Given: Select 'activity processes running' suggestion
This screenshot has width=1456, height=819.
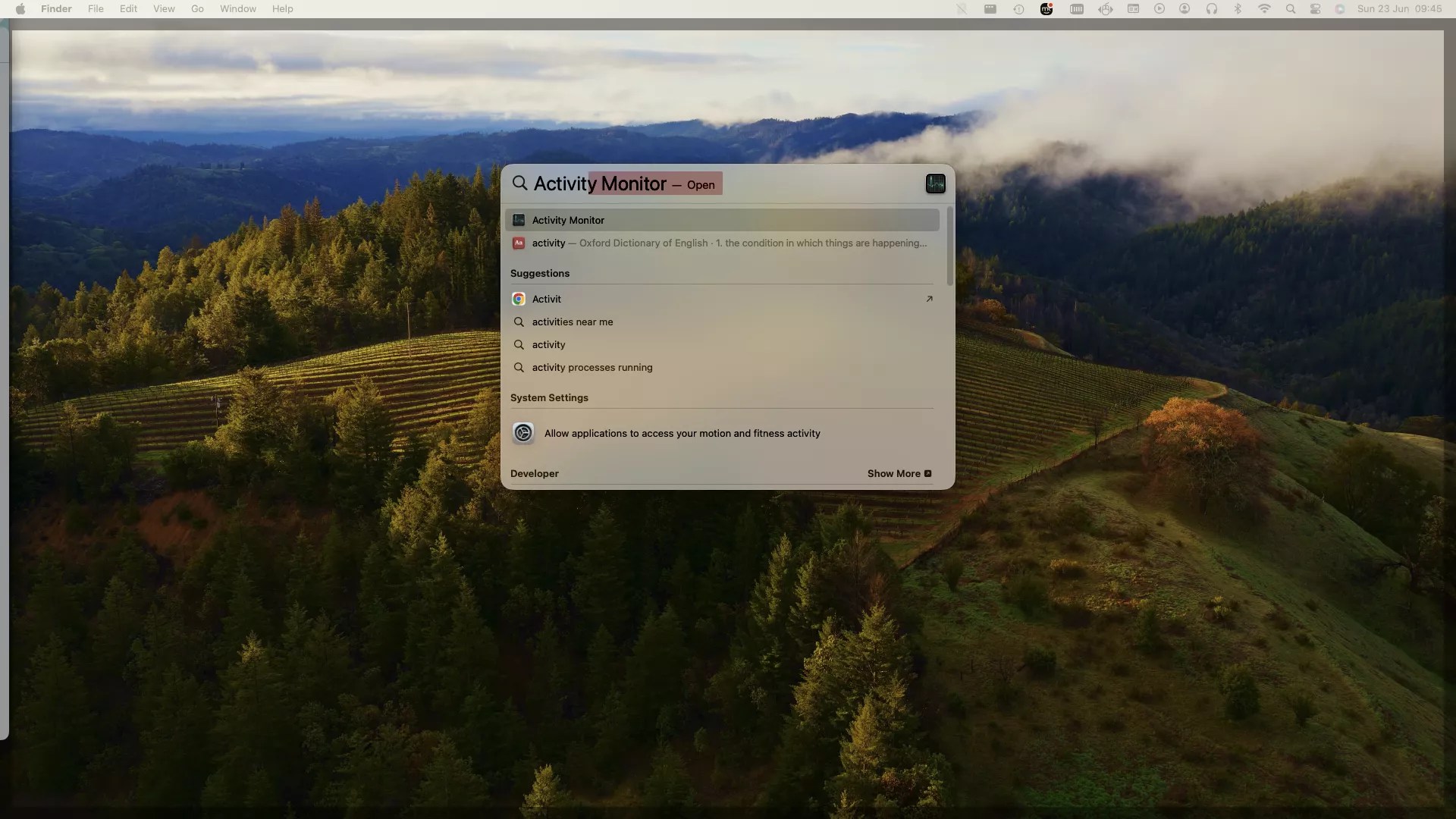Looking at the screenshot, I should (x=591, y=367).
